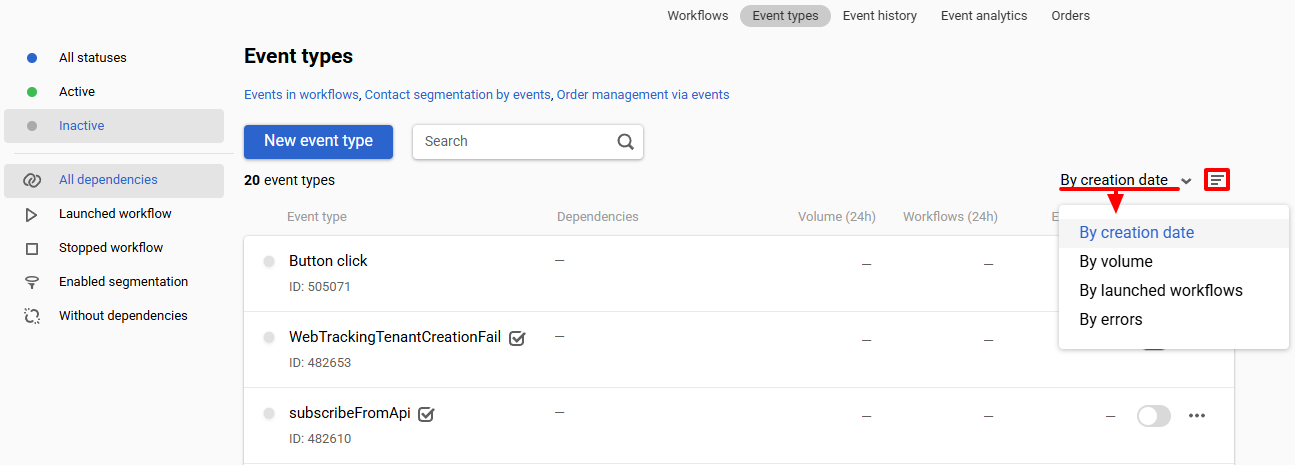This screenshot has width=1295, height=465.
Task: Select the All dependencies link icon
Action: click(x=32, y=180)
